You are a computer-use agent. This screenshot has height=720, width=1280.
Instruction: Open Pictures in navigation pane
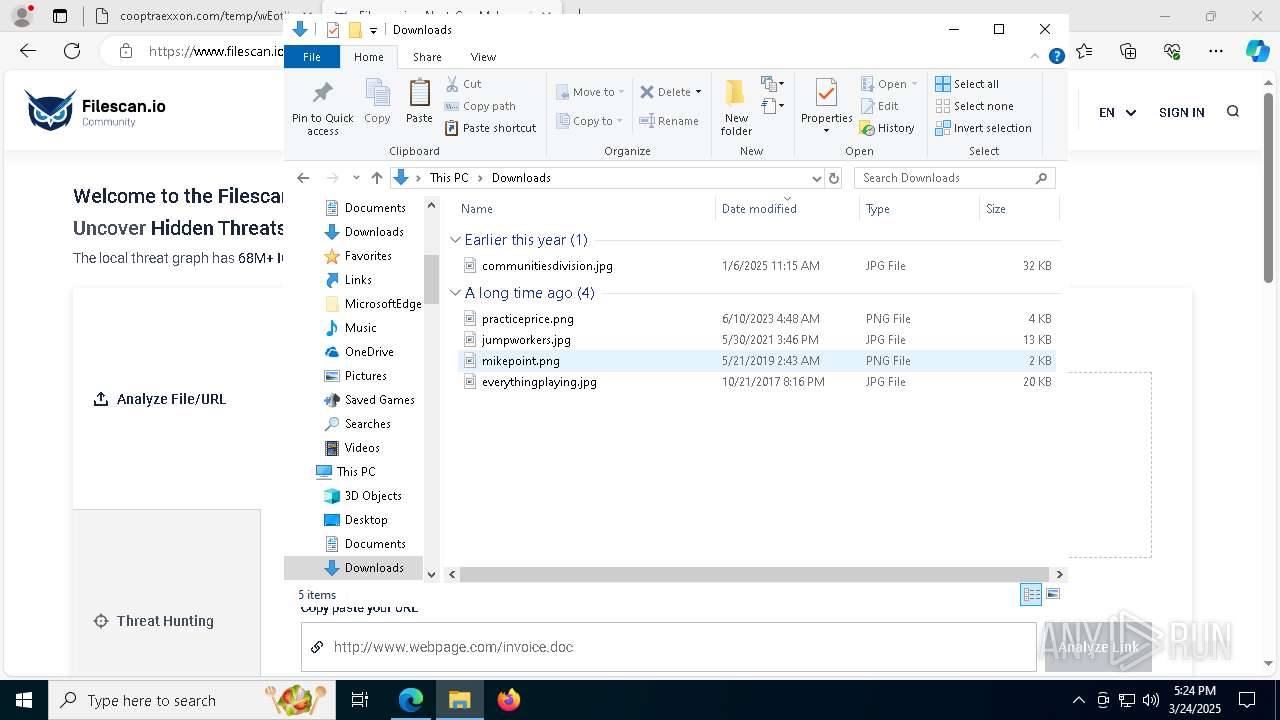(x=365, y=376)
